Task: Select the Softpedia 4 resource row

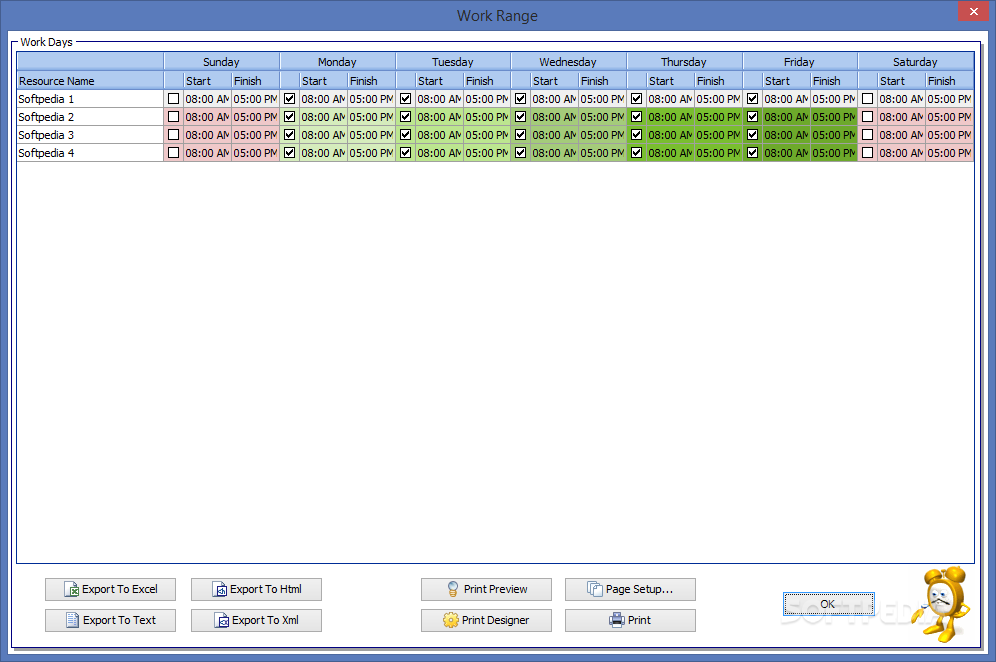Action: [90, 153]
